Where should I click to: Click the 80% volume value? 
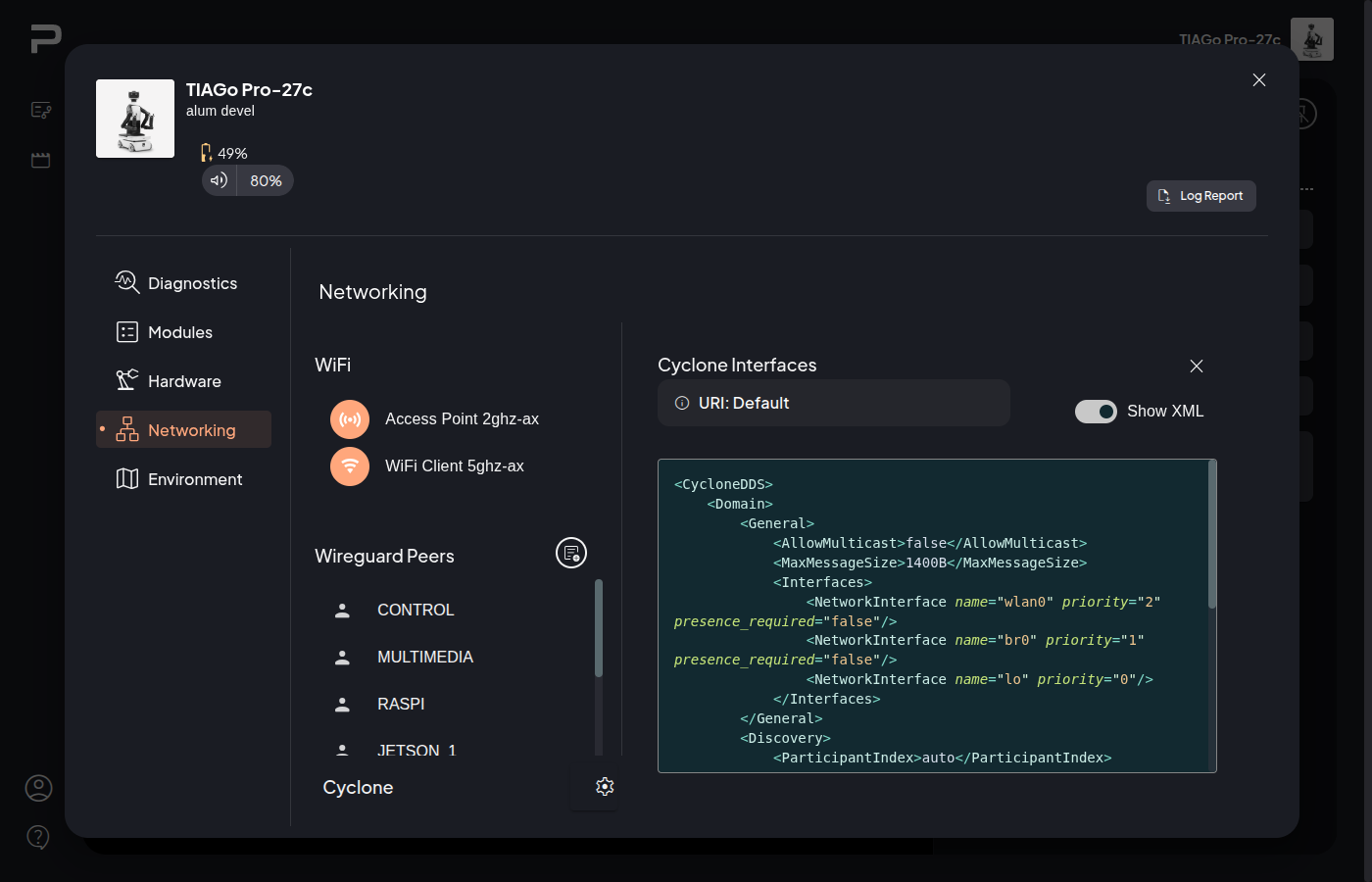tap(266, 180)
